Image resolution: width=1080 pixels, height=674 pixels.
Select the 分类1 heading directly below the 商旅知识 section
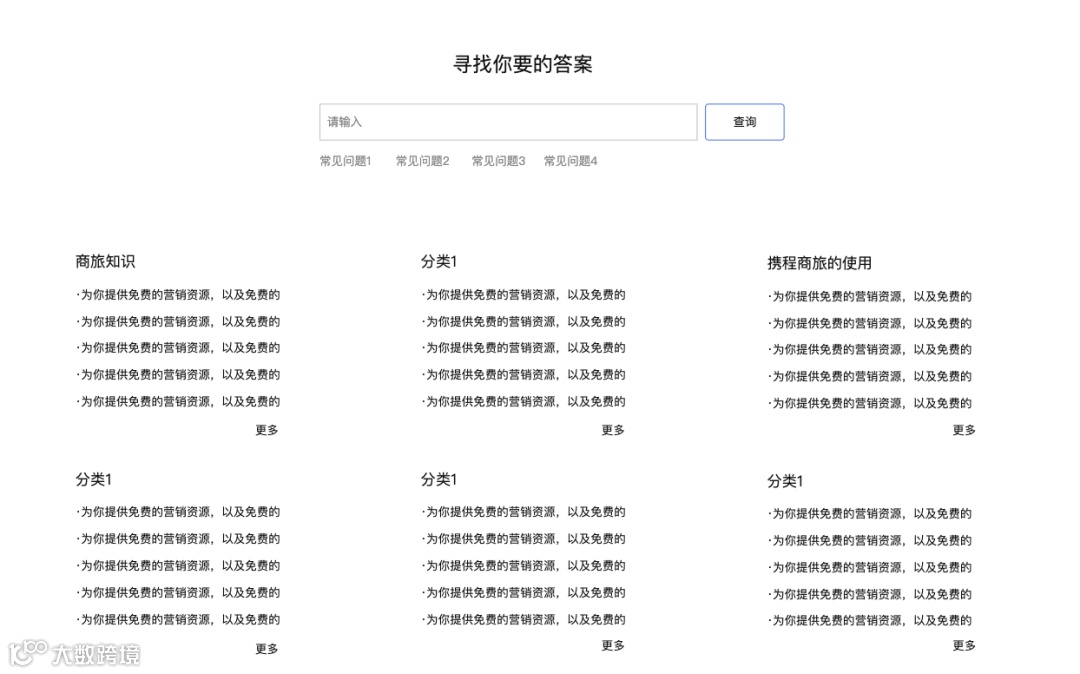[x=94, y=479]
